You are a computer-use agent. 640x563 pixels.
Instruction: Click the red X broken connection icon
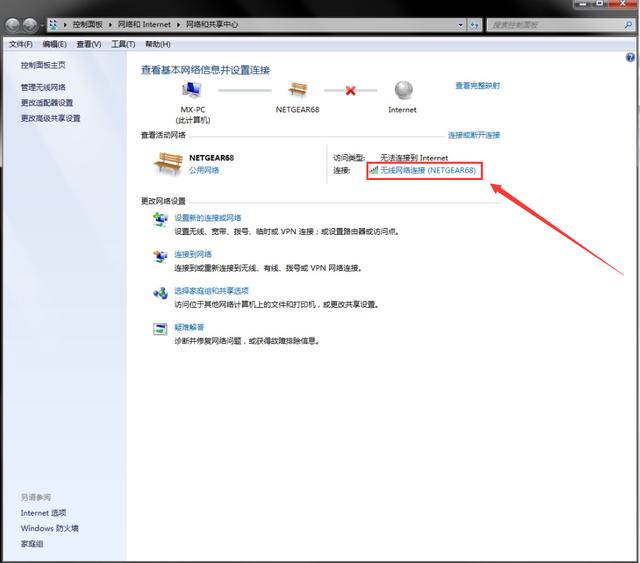pyautogui.click(x=350, y=91)
